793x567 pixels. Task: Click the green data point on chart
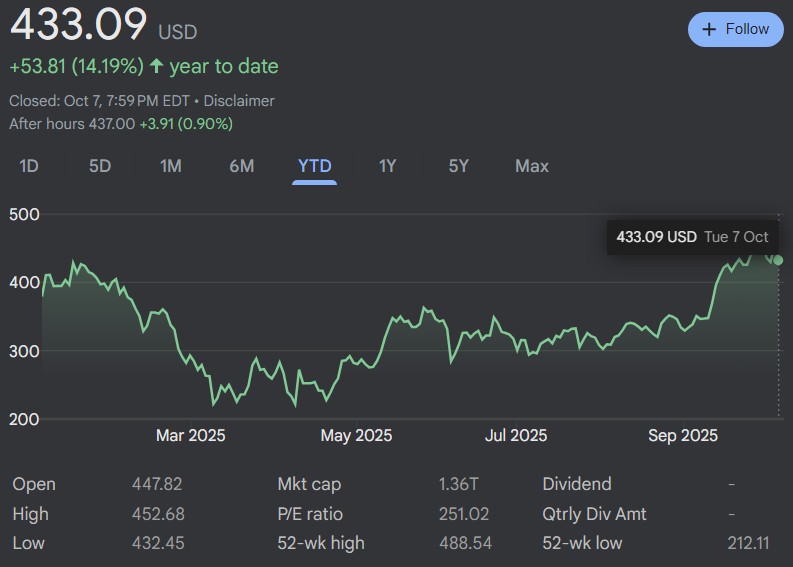778,260
